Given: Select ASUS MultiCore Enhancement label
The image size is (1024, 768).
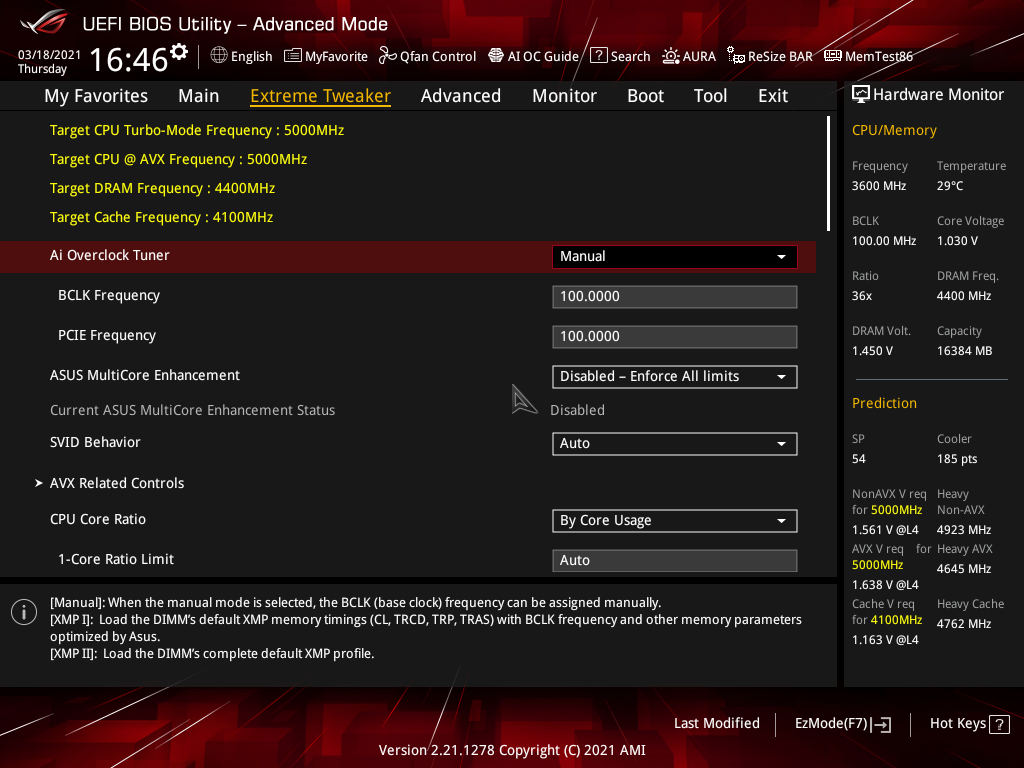Looking at the screenshot, I should [144, 376].
